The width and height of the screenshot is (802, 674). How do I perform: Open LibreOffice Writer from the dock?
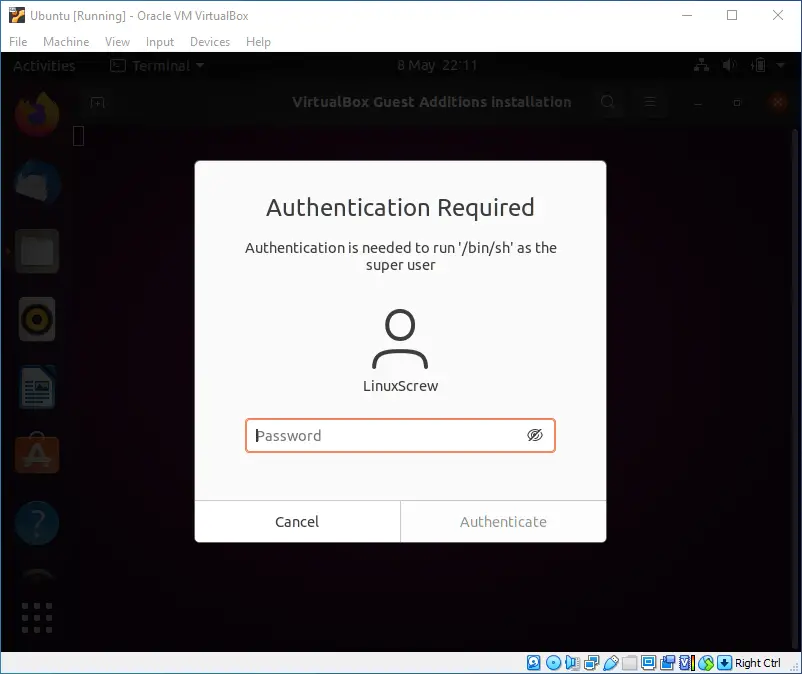click(37, 387)
